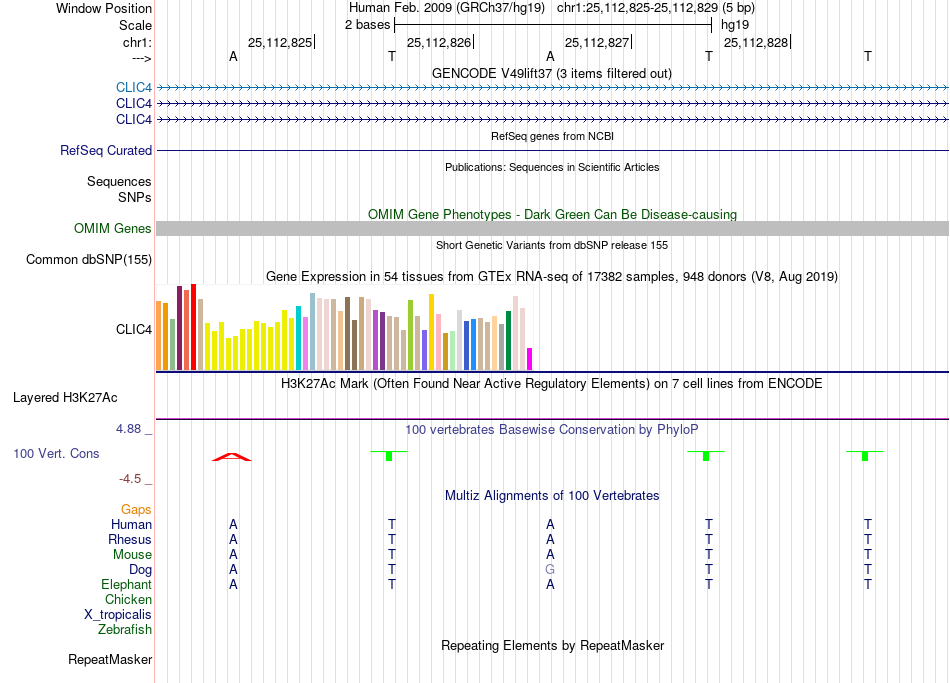Screen dimensions: 950x683
Task: Click the tallest red bar in the GTEx chart
Action: coord(194,327)
